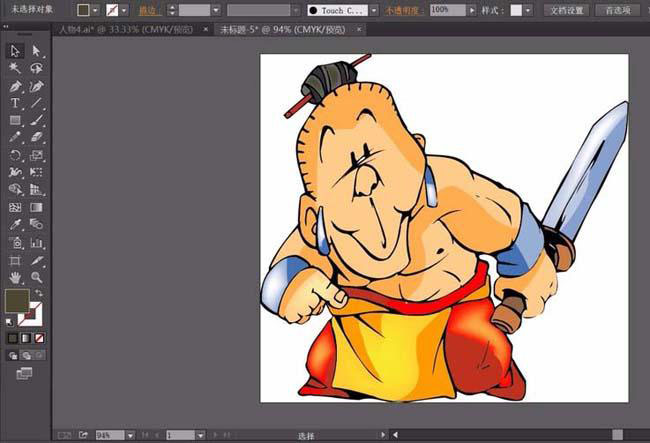Select the Symbol Sprayer tool
Screen dimensions: 650x443
click(15, 242)
